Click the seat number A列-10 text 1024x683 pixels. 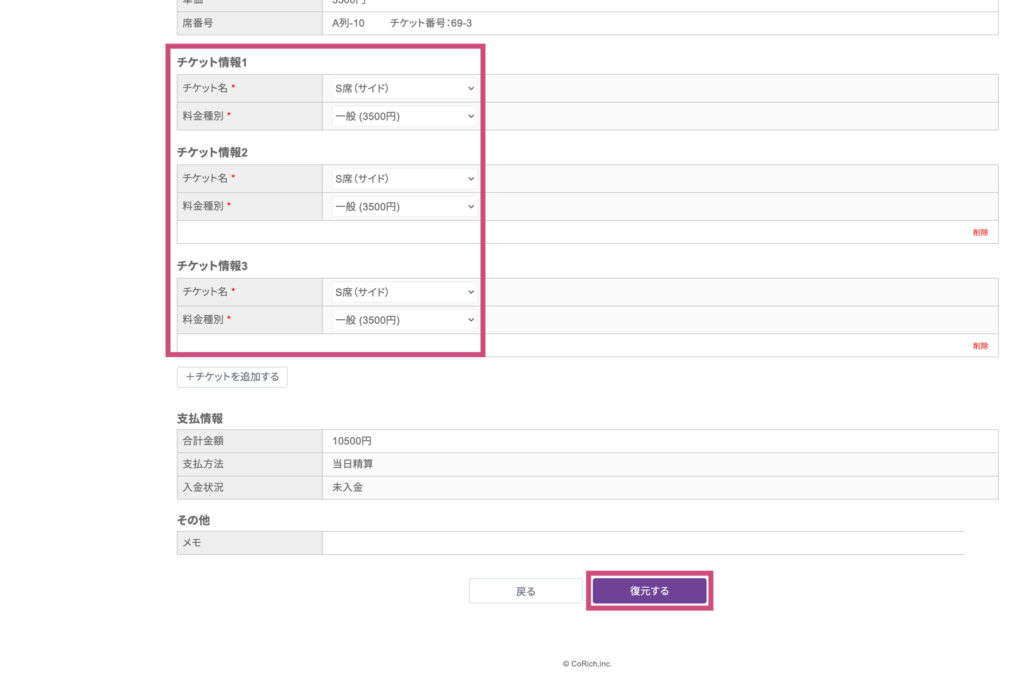(348, 22)
